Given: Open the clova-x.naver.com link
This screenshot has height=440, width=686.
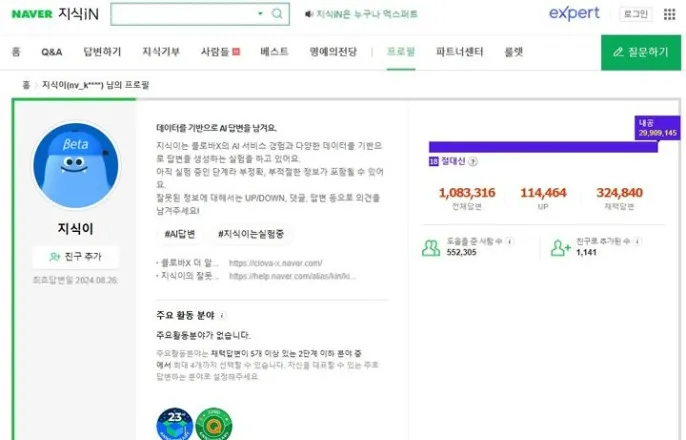Looking at the screenshot, I should 276,263.
